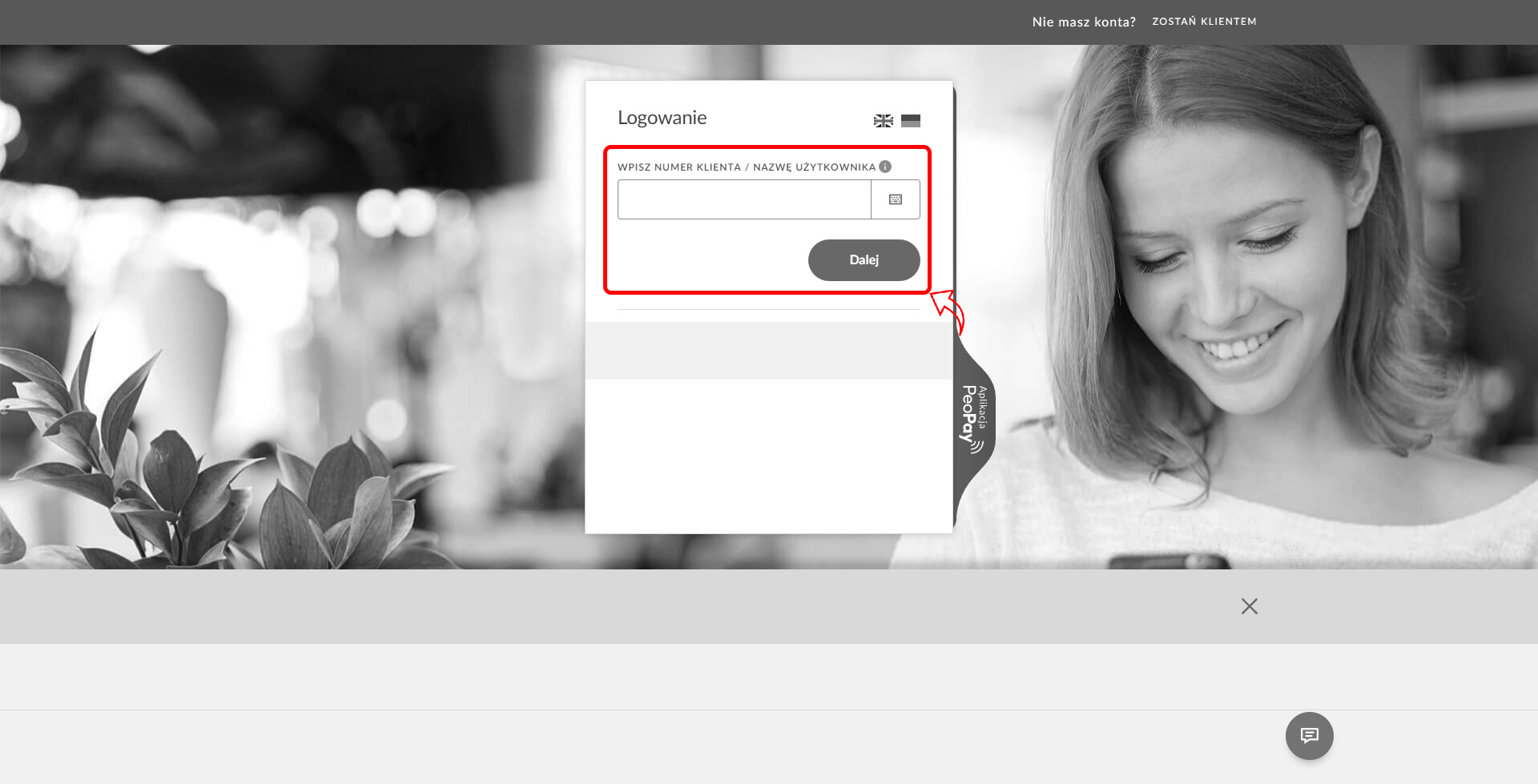Dismiss the gray notification banner
This screenshot has height=784, width=1538.
pos(1249,606)
